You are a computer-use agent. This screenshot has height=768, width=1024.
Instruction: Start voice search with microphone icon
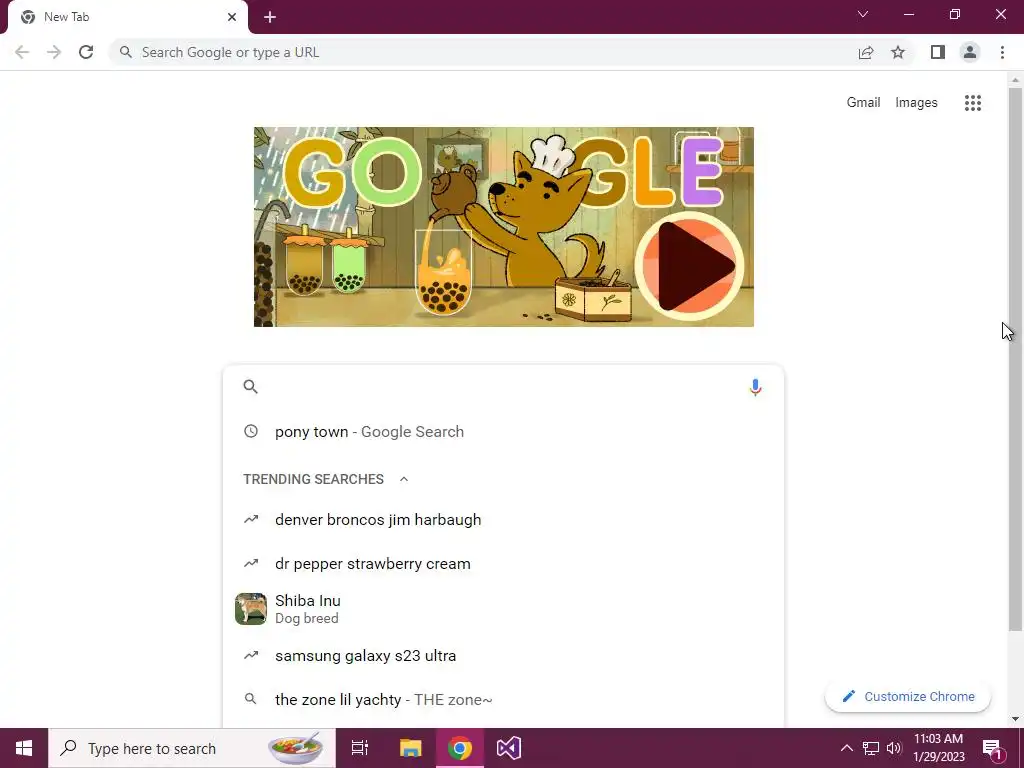(x=755, y=387)
